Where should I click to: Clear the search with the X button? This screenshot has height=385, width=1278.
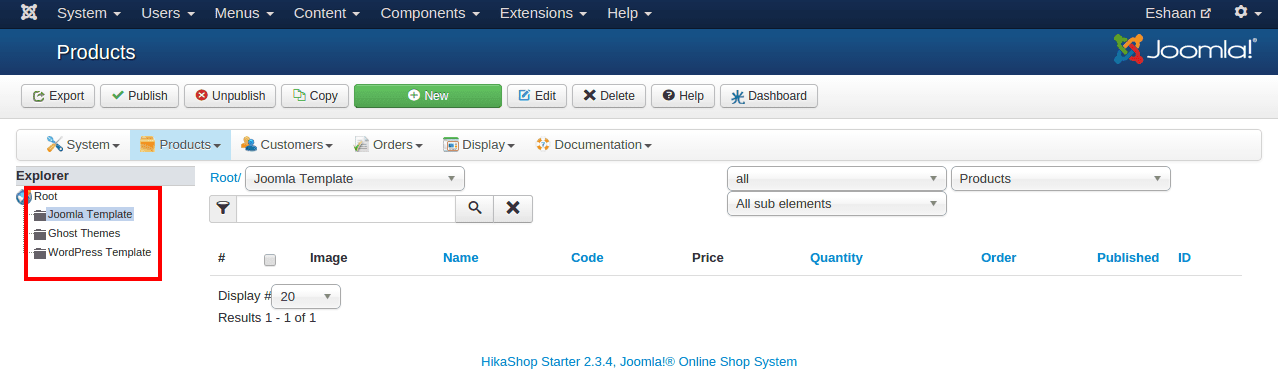pyautogui.click(x=513, y=208)
